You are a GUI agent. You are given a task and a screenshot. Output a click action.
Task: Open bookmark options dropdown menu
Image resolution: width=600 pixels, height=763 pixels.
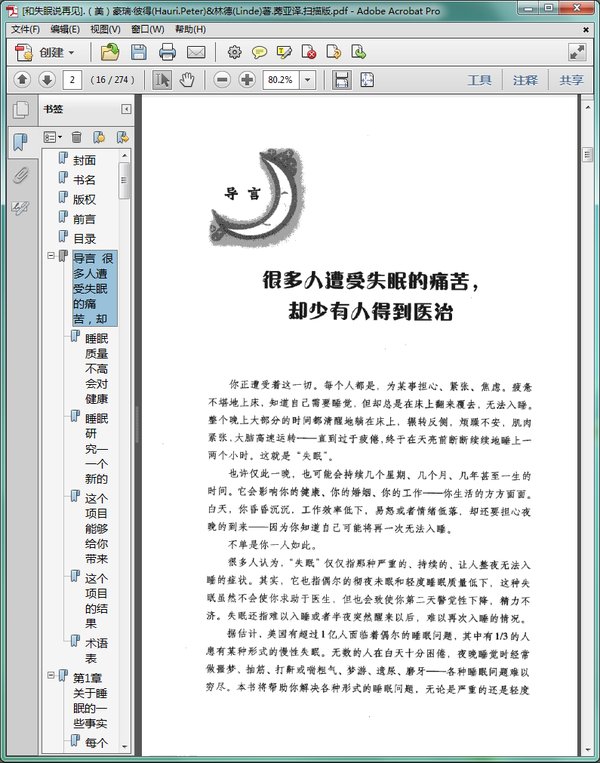[x=53, y=137]
